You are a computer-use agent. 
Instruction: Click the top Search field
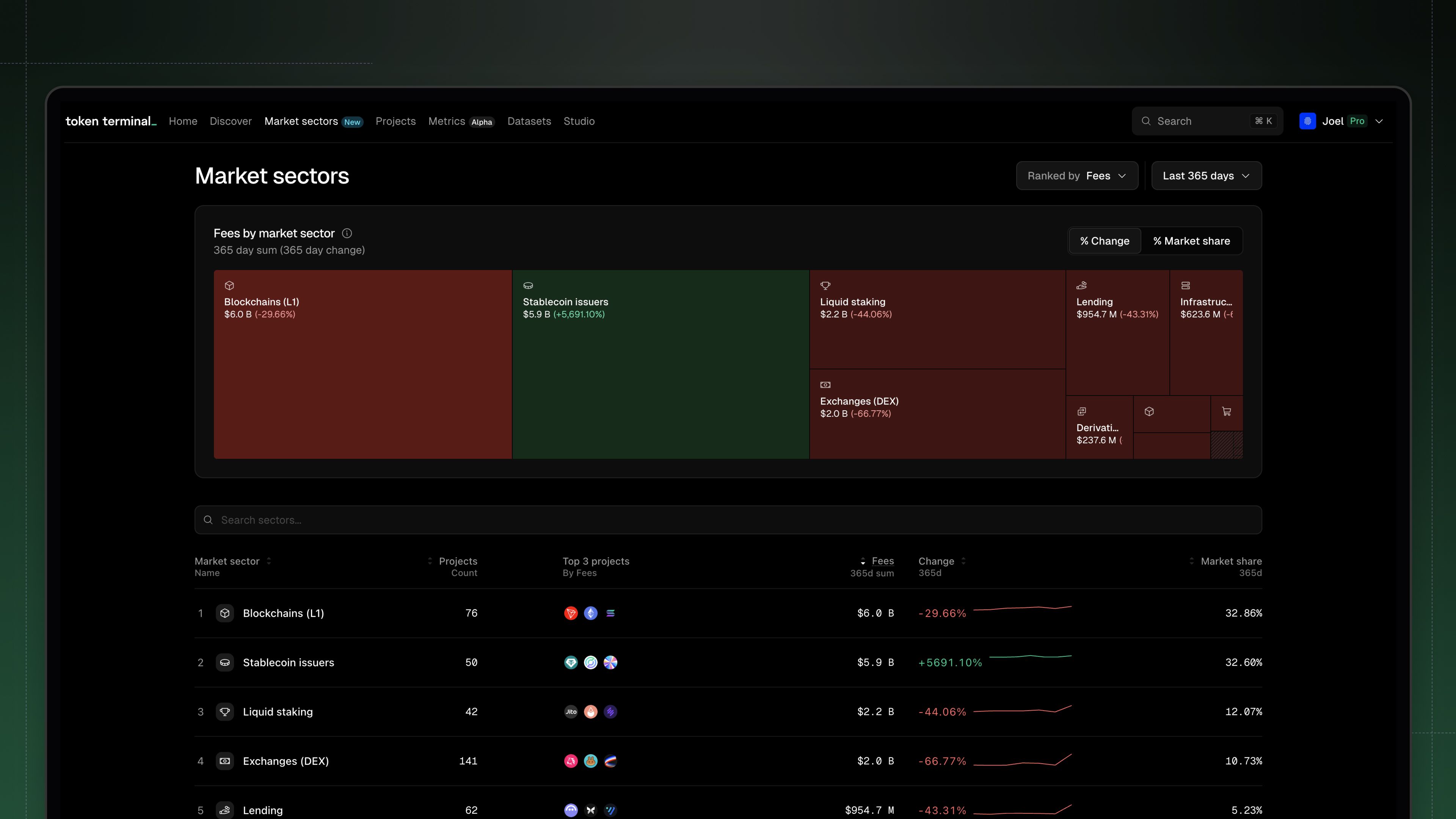point(1207,121)
